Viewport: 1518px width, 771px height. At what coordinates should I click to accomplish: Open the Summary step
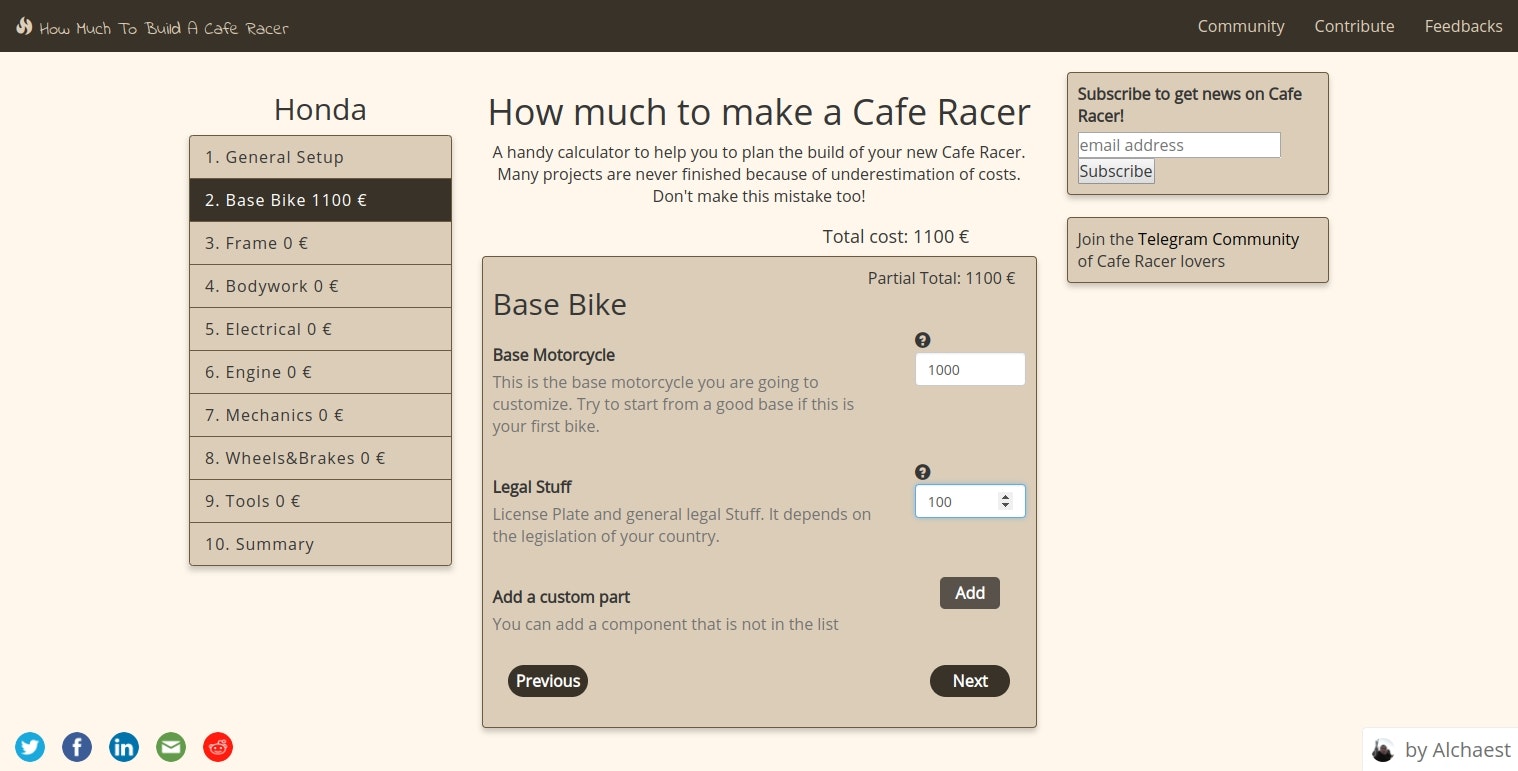[x=320, y=544]
